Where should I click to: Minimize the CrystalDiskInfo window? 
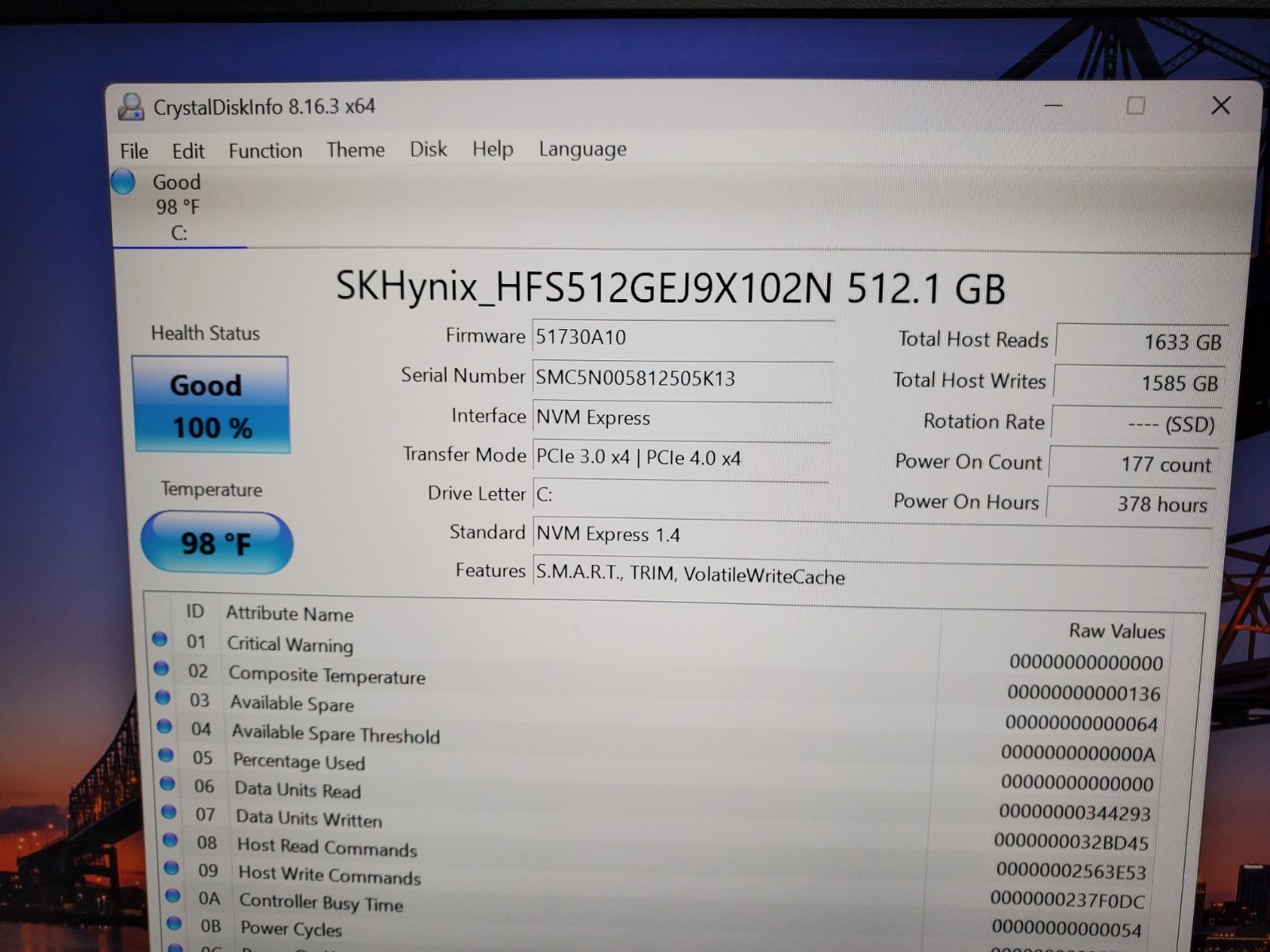tap(1053, 106)
